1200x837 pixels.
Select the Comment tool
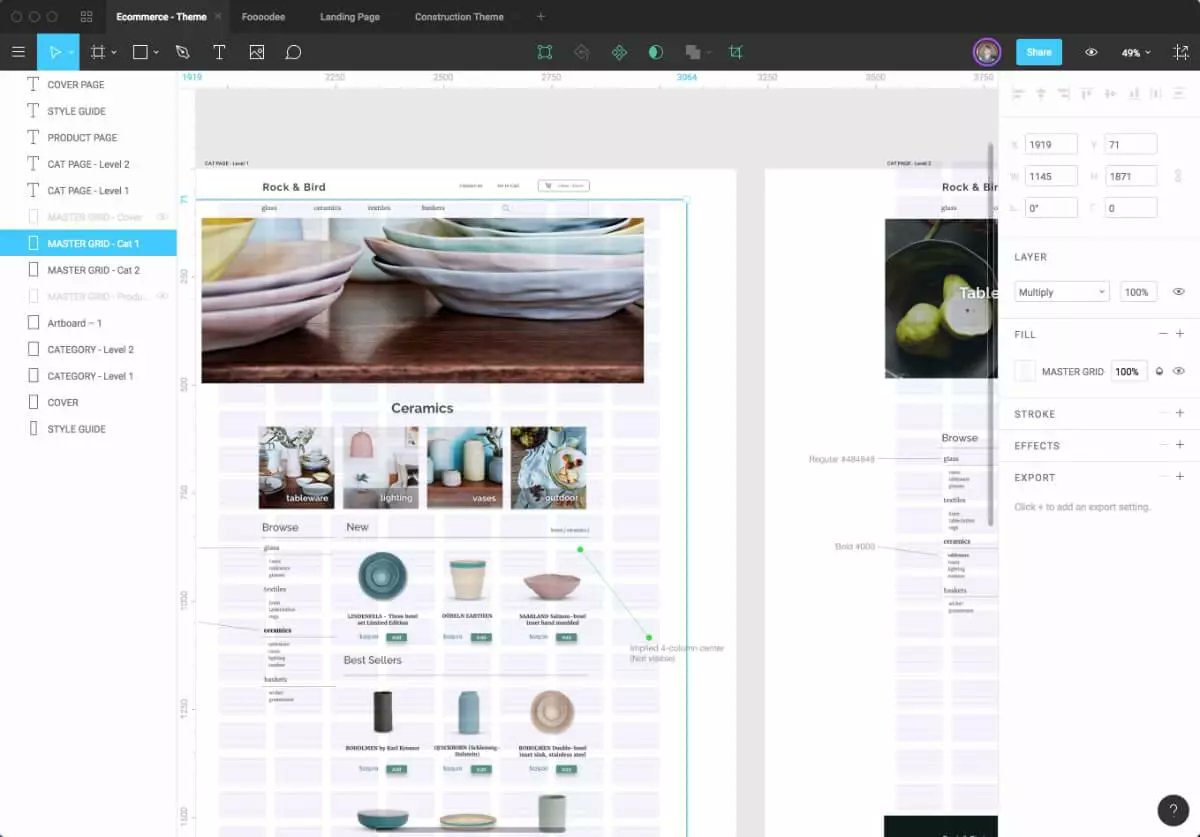pyautogui.click(x=293, y=52)
